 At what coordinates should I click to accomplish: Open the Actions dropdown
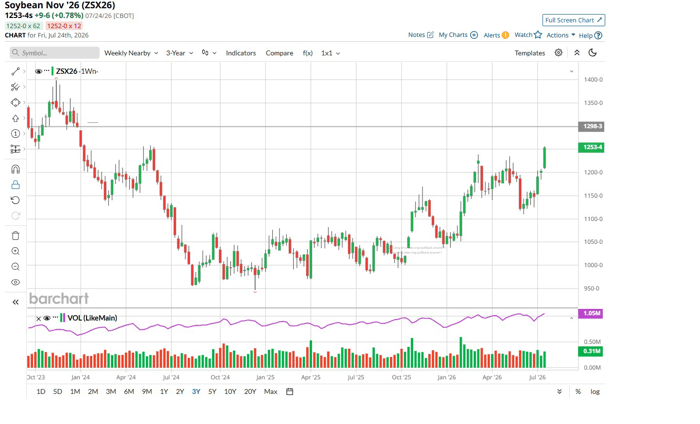pos(561,35)
